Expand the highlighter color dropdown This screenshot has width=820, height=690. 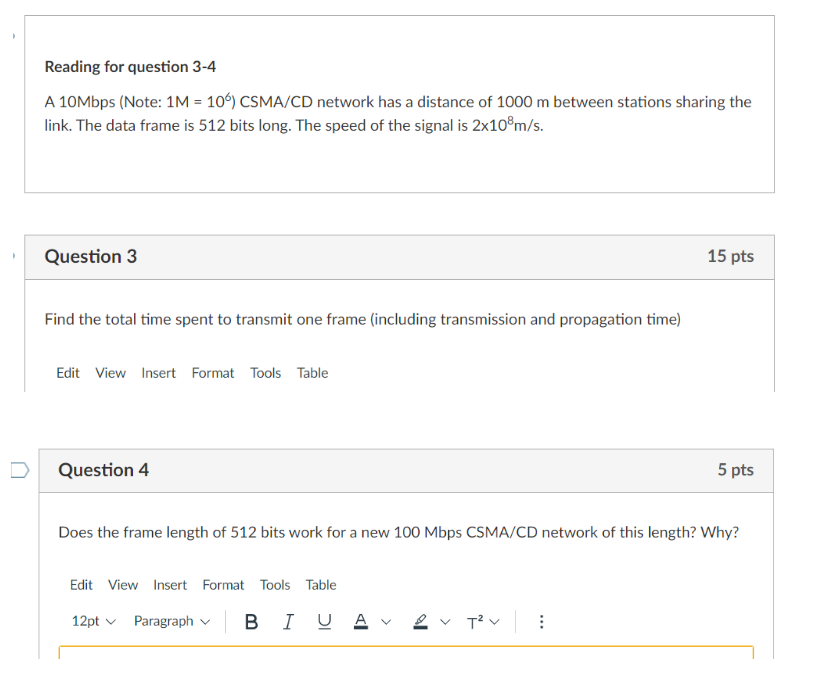(444, 621)
